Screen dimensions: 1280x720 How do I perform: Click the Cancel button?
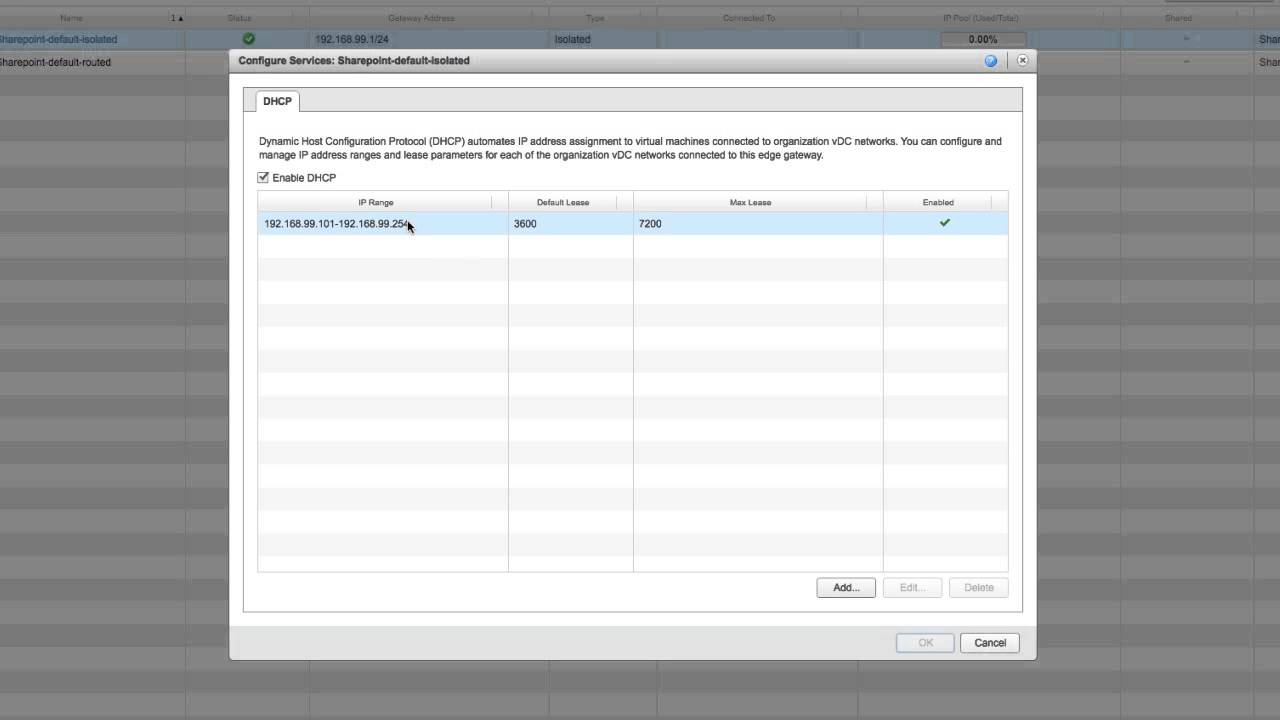tap(990, 642)
